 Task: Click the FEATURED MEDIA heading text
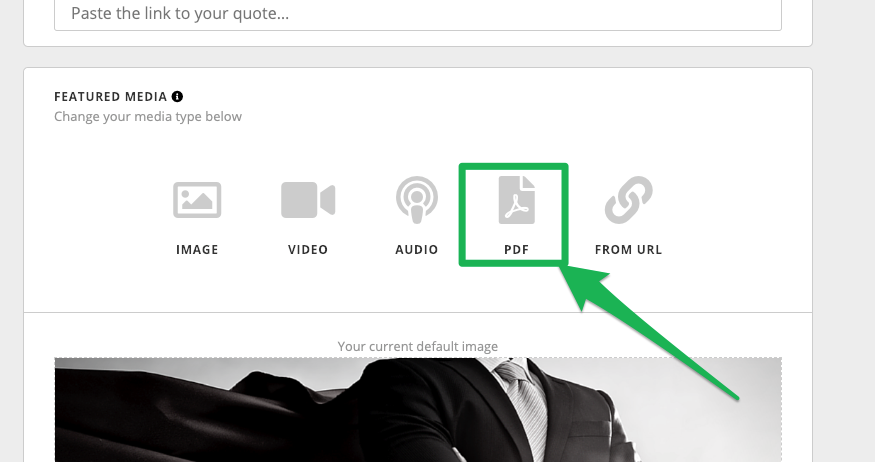(x=110, y=97)
